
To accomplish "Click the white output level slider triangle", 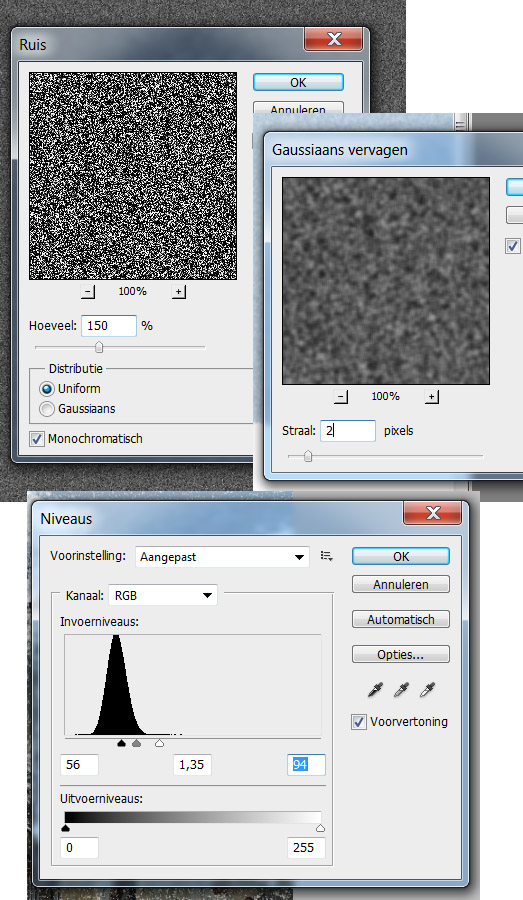I will 320,828.
